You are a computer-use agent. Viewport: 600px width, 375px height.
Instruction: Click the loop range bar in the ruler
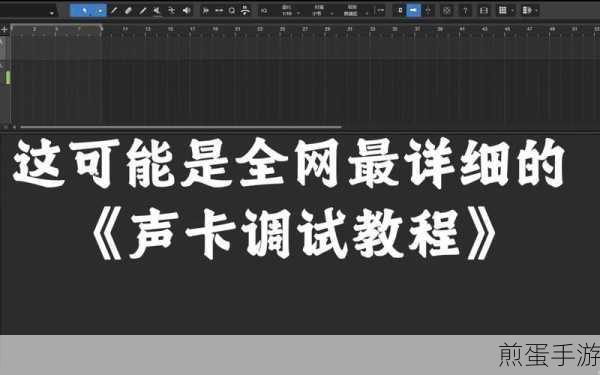point(56,26)
